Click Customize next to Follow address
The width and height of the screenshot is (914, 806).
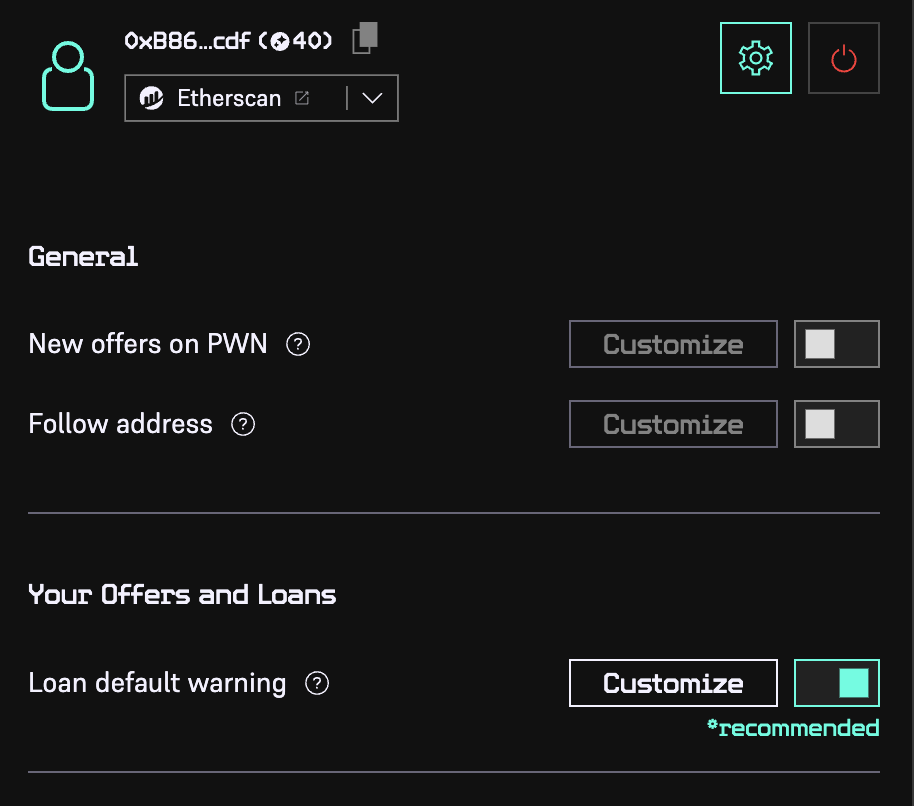[x=673, y=424]
